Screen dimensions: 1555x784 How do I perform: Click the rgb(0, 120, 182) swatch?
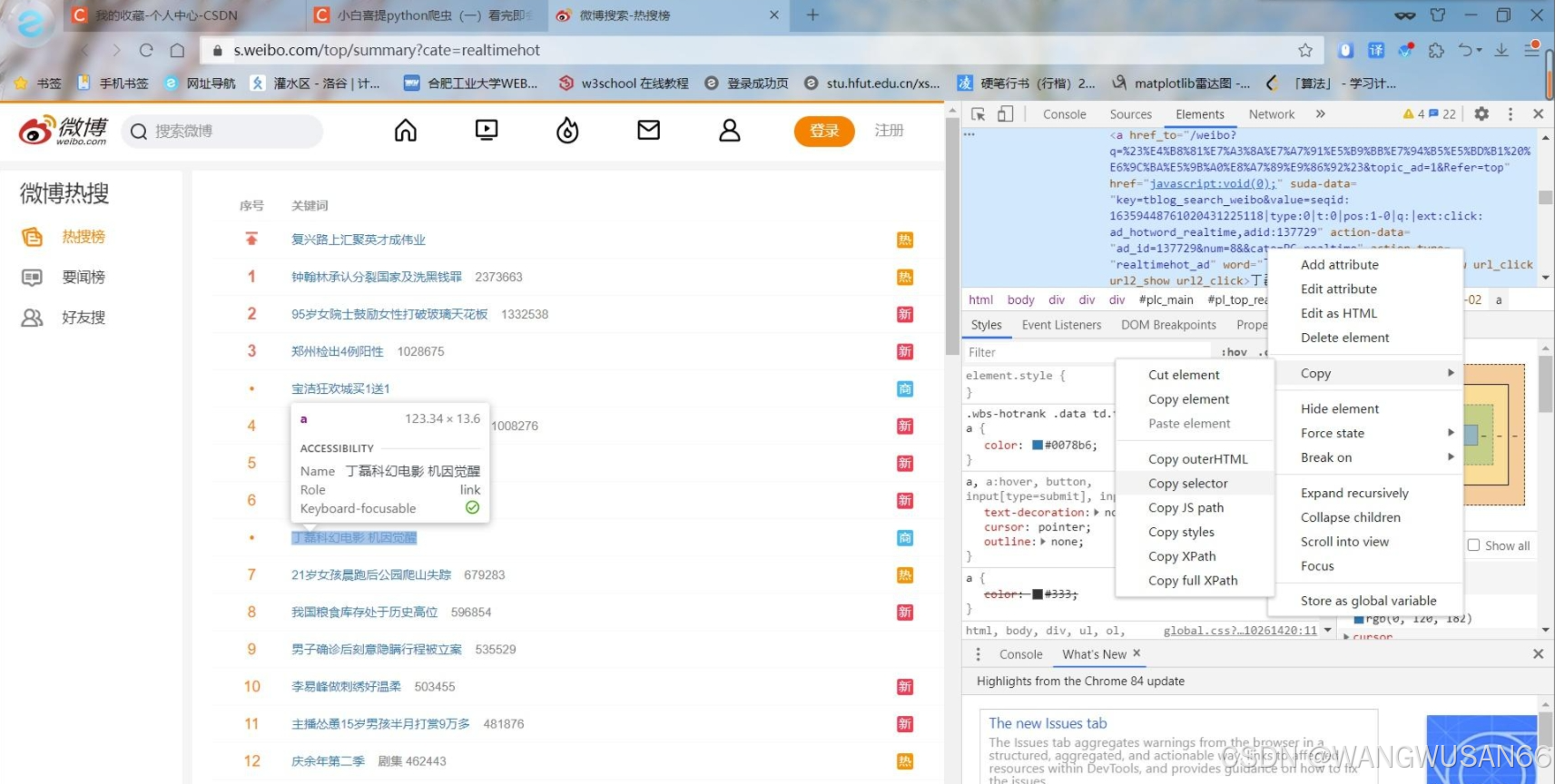[1359, 620]
